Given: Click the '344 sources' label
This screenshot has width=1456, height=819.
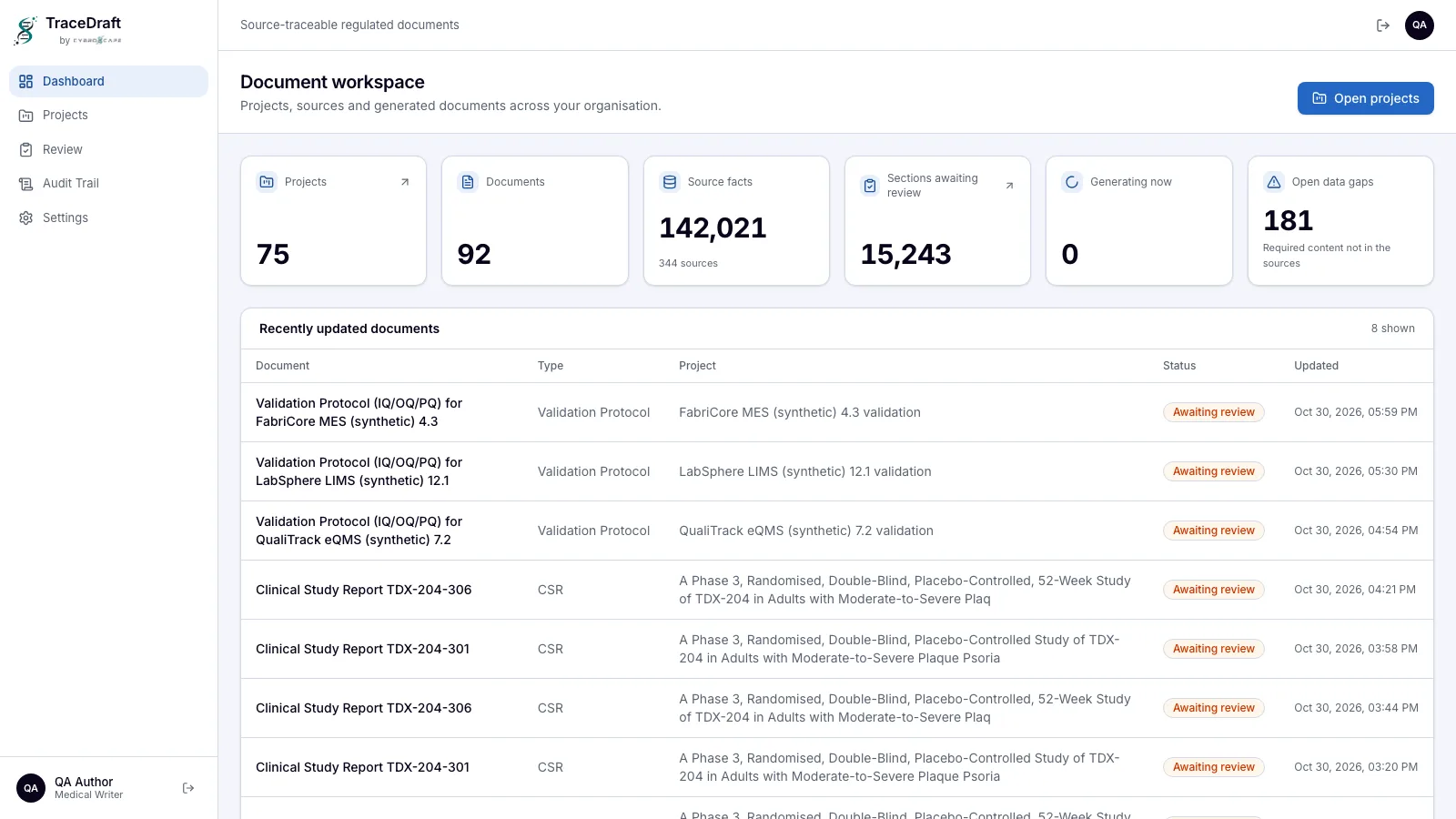Looking at the screenshot, I should tap(688, 263).
